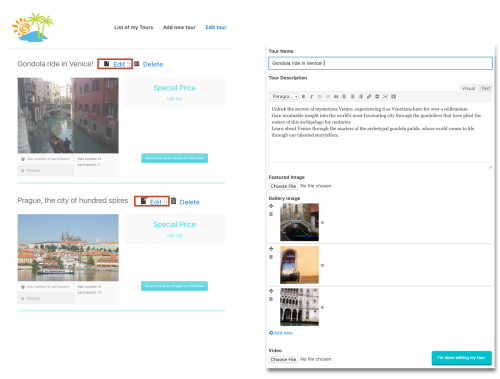The width and height of the screenshot is (500, 379).
Task: Align text left in editor
Action: [x=344, y=96]
